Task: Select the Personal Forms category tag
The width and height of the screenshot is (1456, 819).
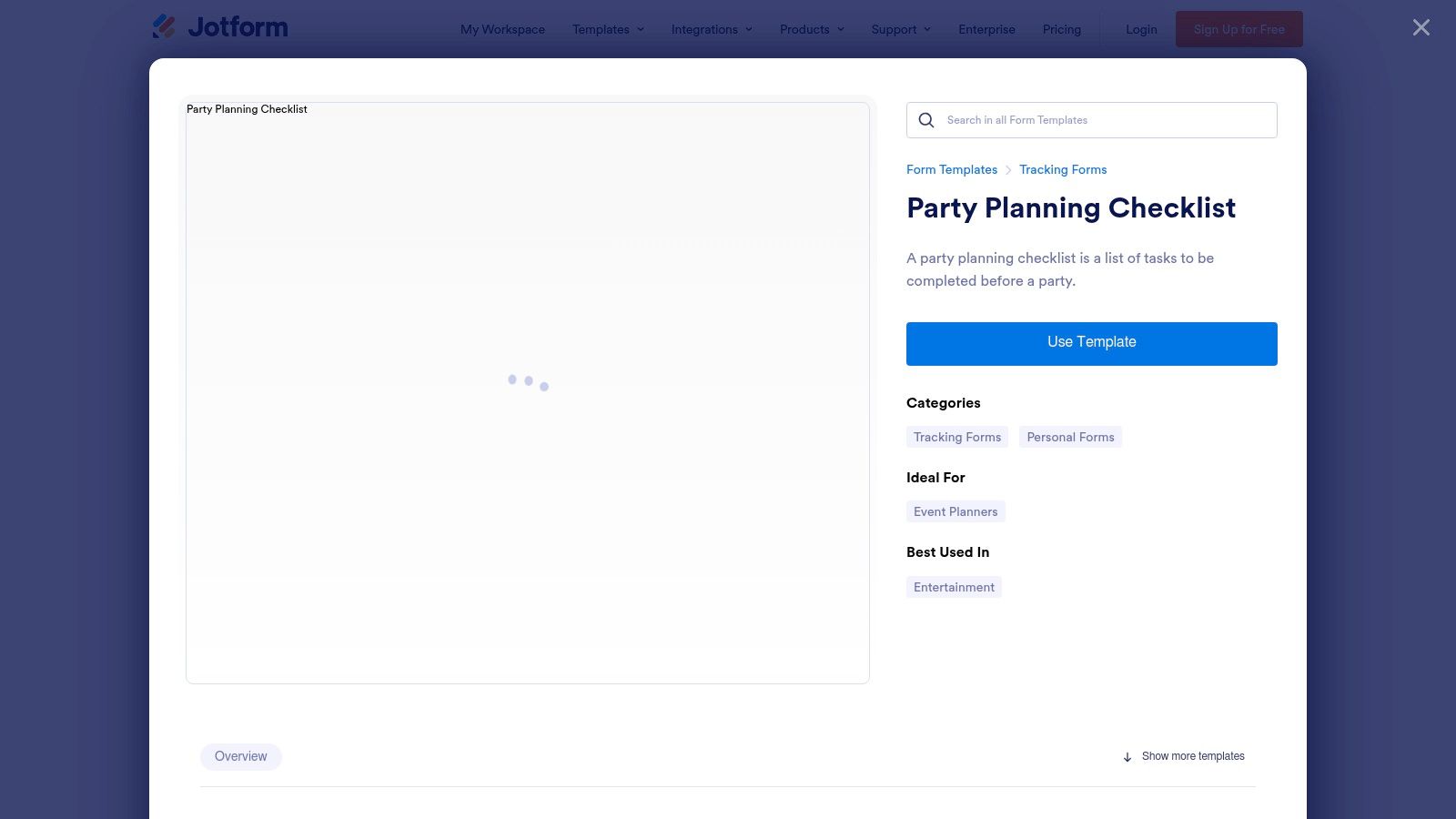Action: click(x=1070, y=437)
